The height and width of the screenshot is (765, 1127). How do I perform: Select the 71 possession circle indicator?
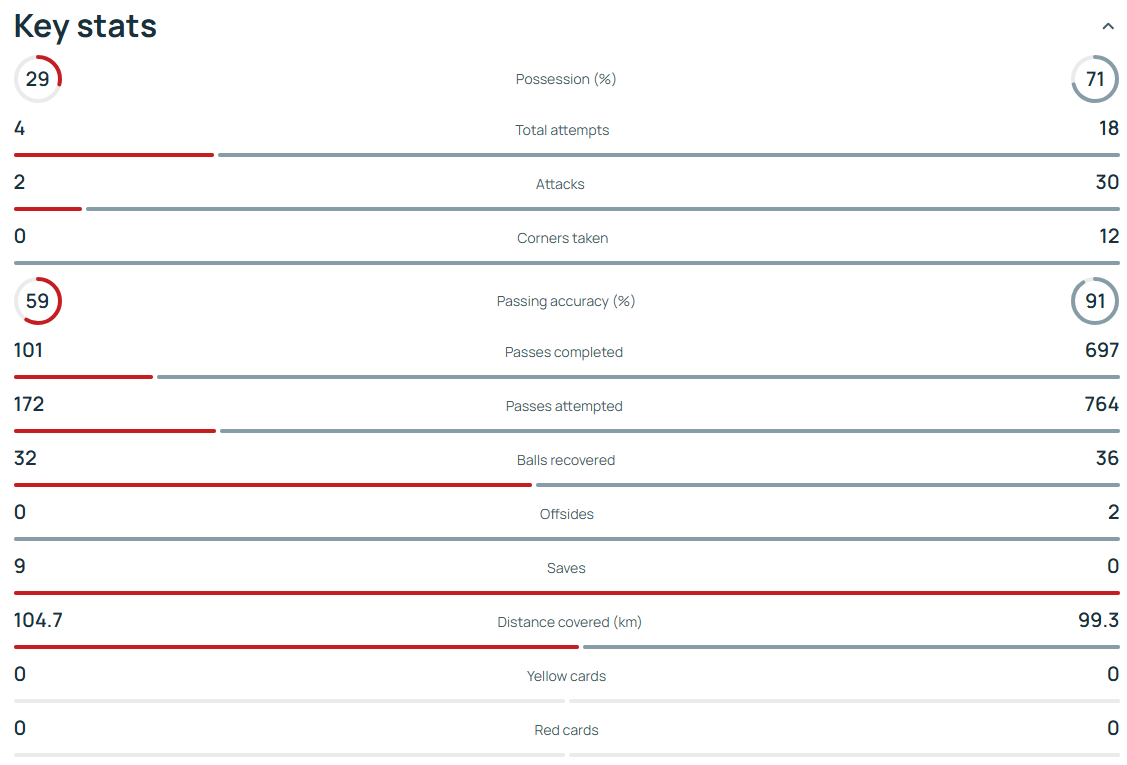coord(1095,78)
